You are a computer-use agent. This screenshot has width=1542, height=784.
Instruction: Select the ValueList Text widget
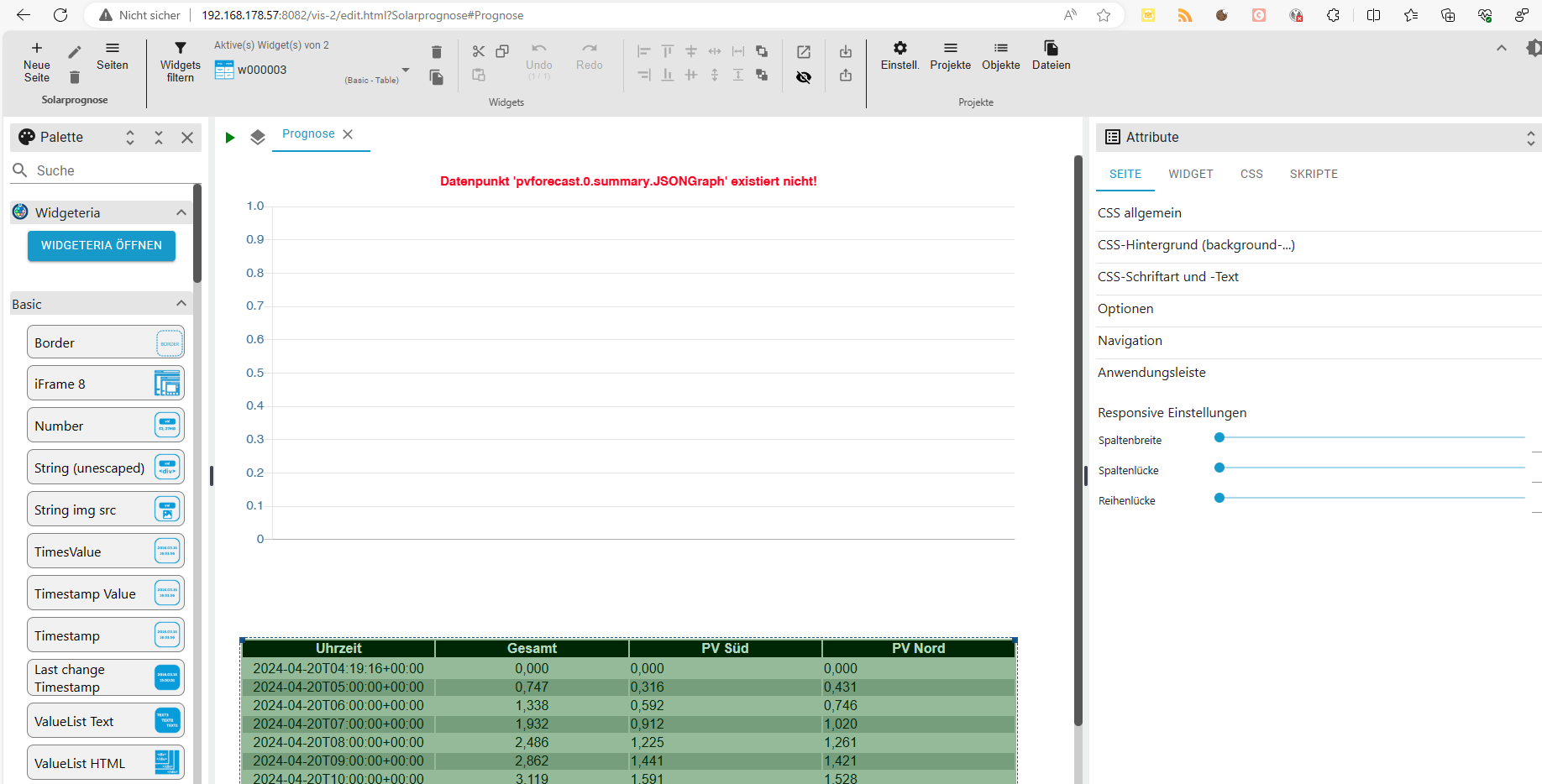click(106, 721)
